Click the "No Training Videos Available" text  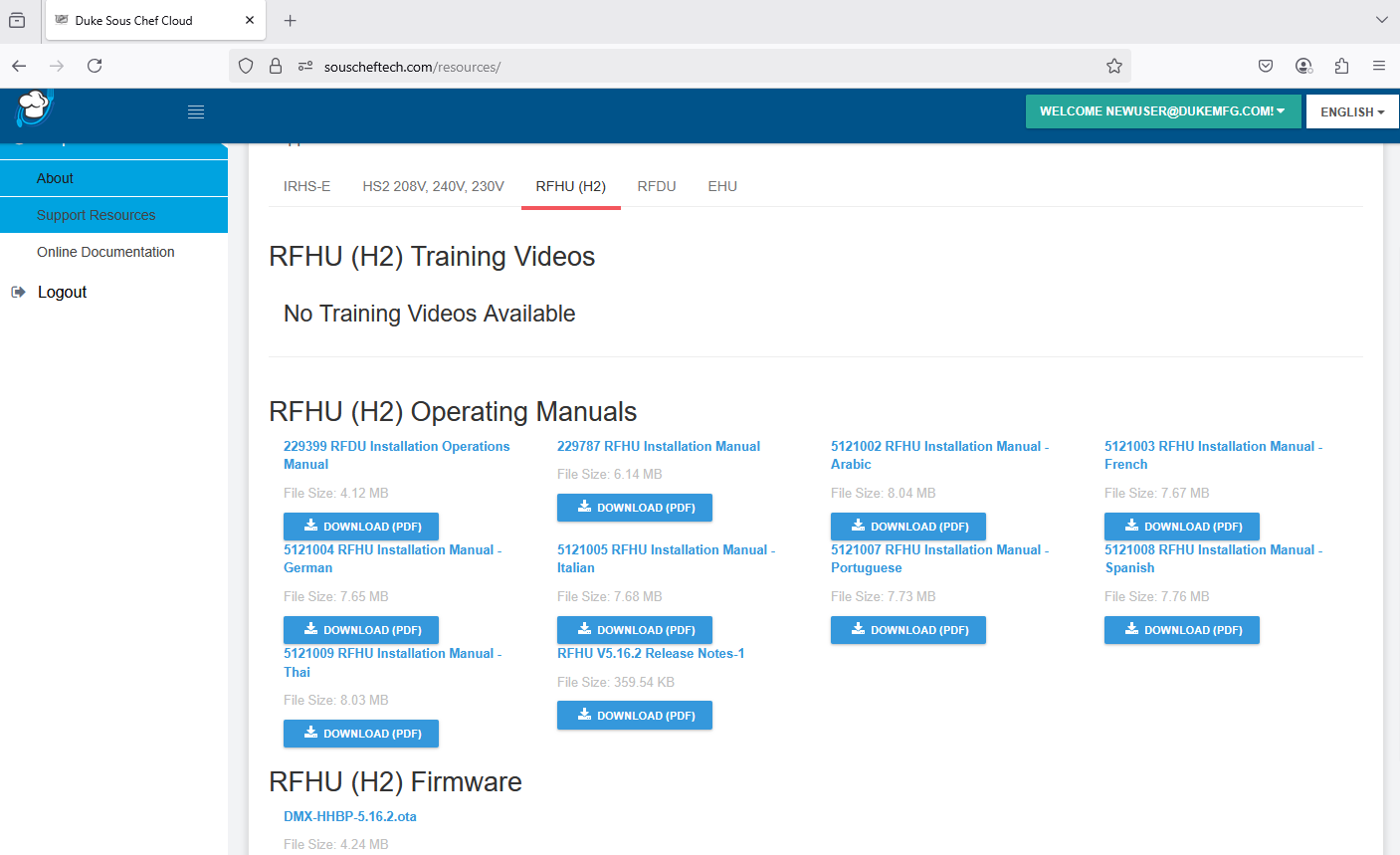pyautogui.click(x=430, y=314)
